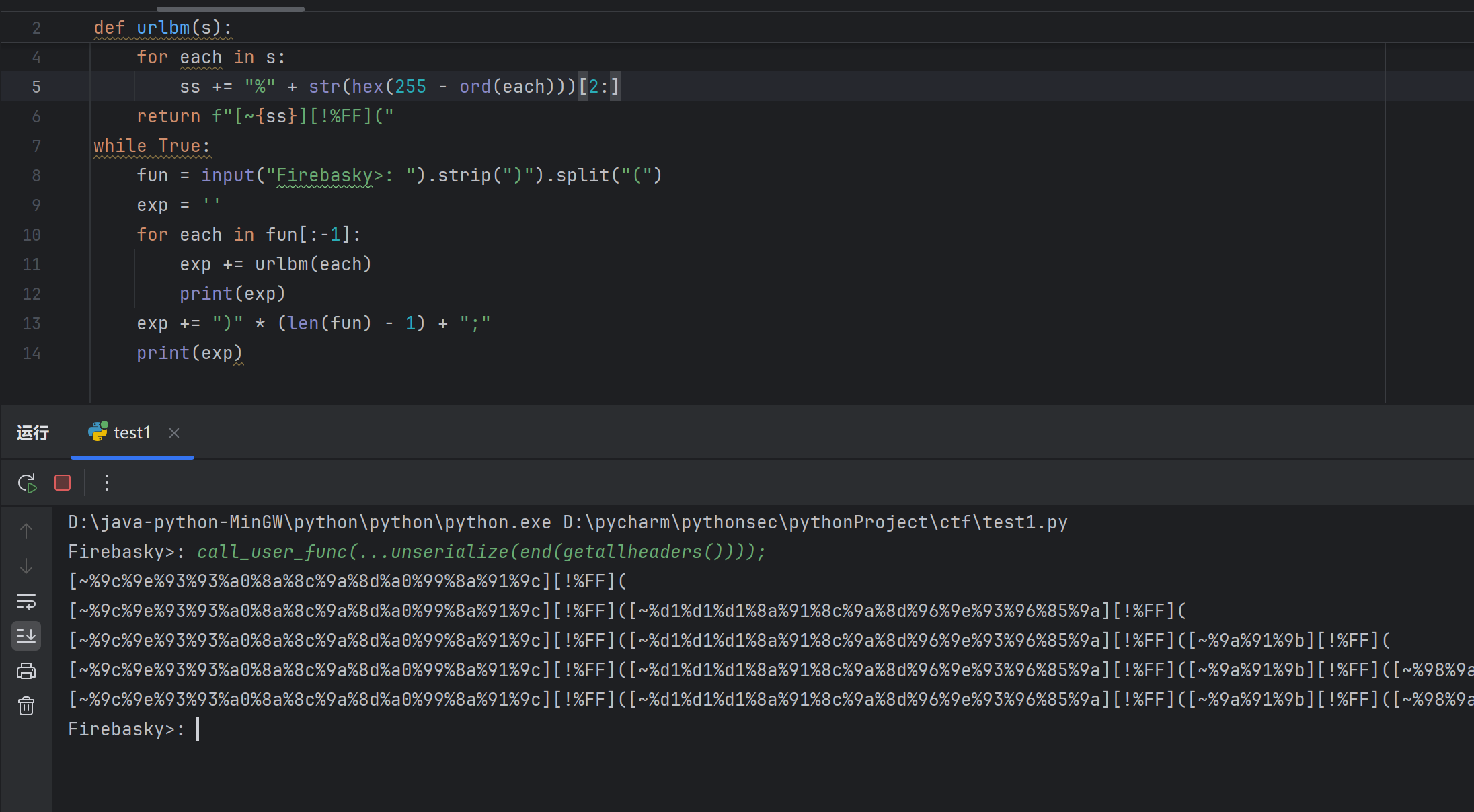Clear console with trash can icon

[26, 706]
